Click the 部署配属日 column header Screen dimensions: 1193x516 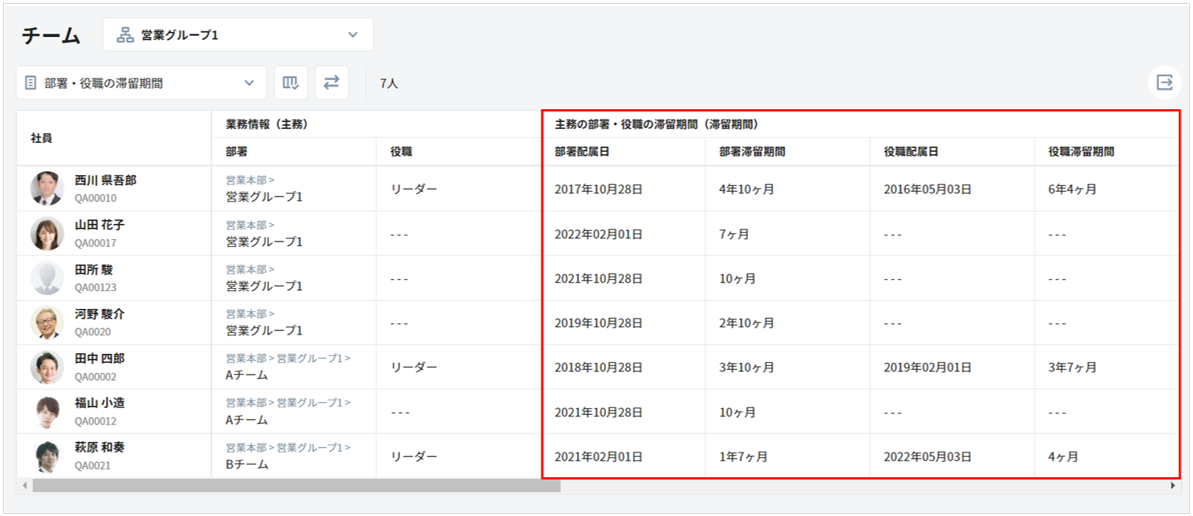582,152
